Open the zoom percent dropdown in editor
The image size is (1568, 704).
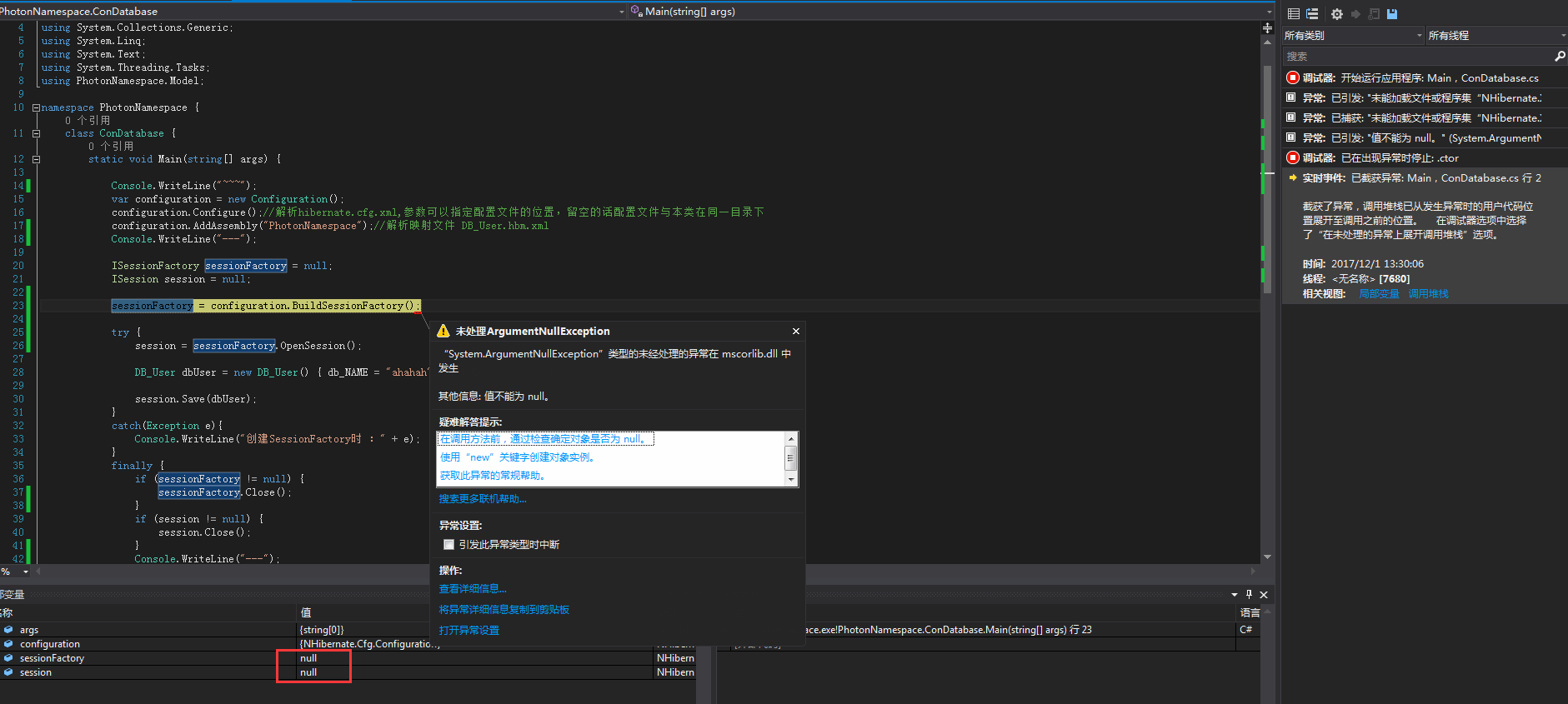point(26,572)
